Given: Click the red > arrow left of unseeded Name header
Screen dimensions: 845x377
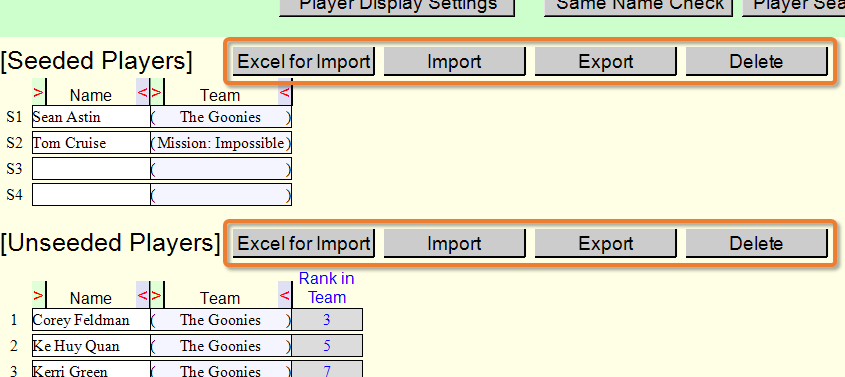Looking at the screenshot, I should 38,295.
